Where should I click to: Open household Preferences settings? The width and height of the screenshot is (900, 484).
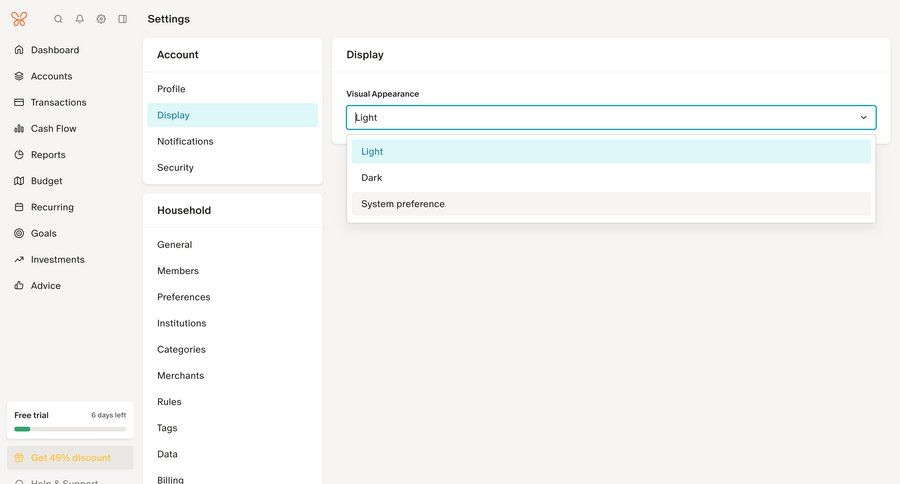pos(232,297)
